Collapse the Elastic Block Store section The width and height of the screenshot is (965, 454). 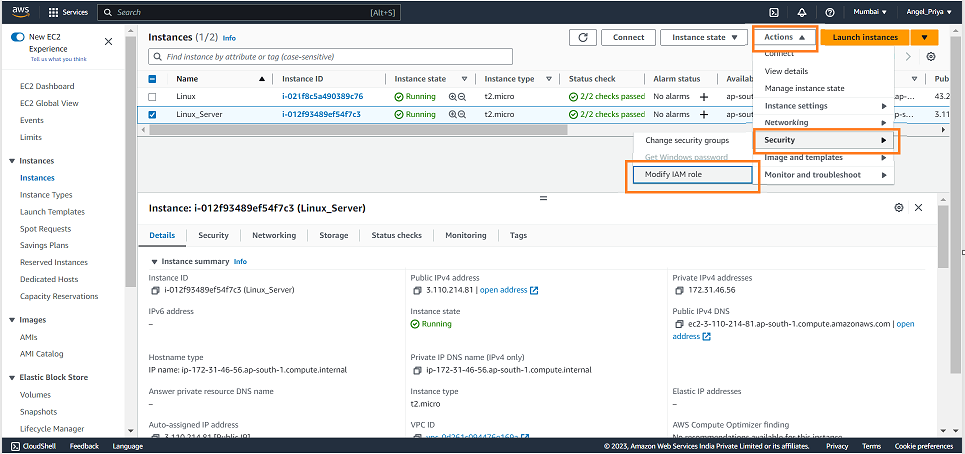tap(12, 378)
